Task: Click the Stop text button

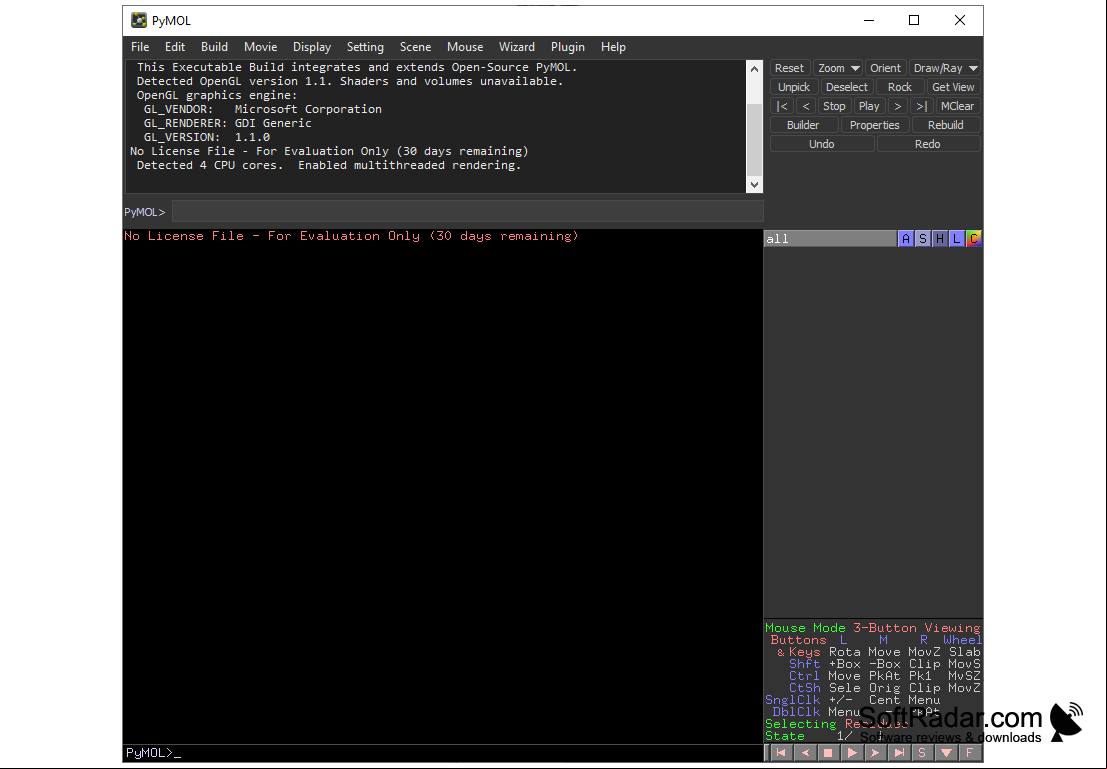Action: 834,106
